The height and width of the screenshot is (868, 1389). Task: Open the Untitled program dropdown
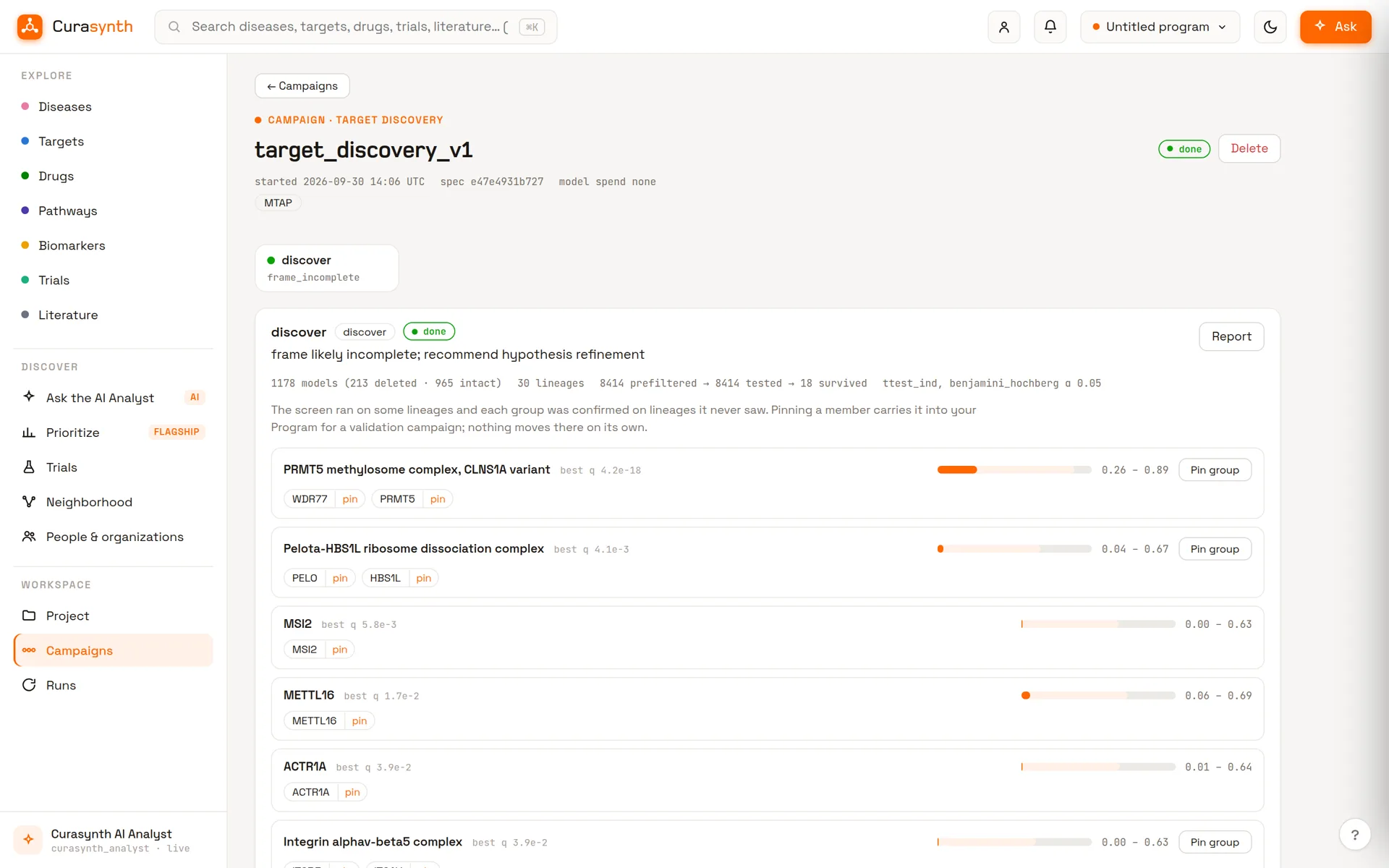[x=1160, y=27]
